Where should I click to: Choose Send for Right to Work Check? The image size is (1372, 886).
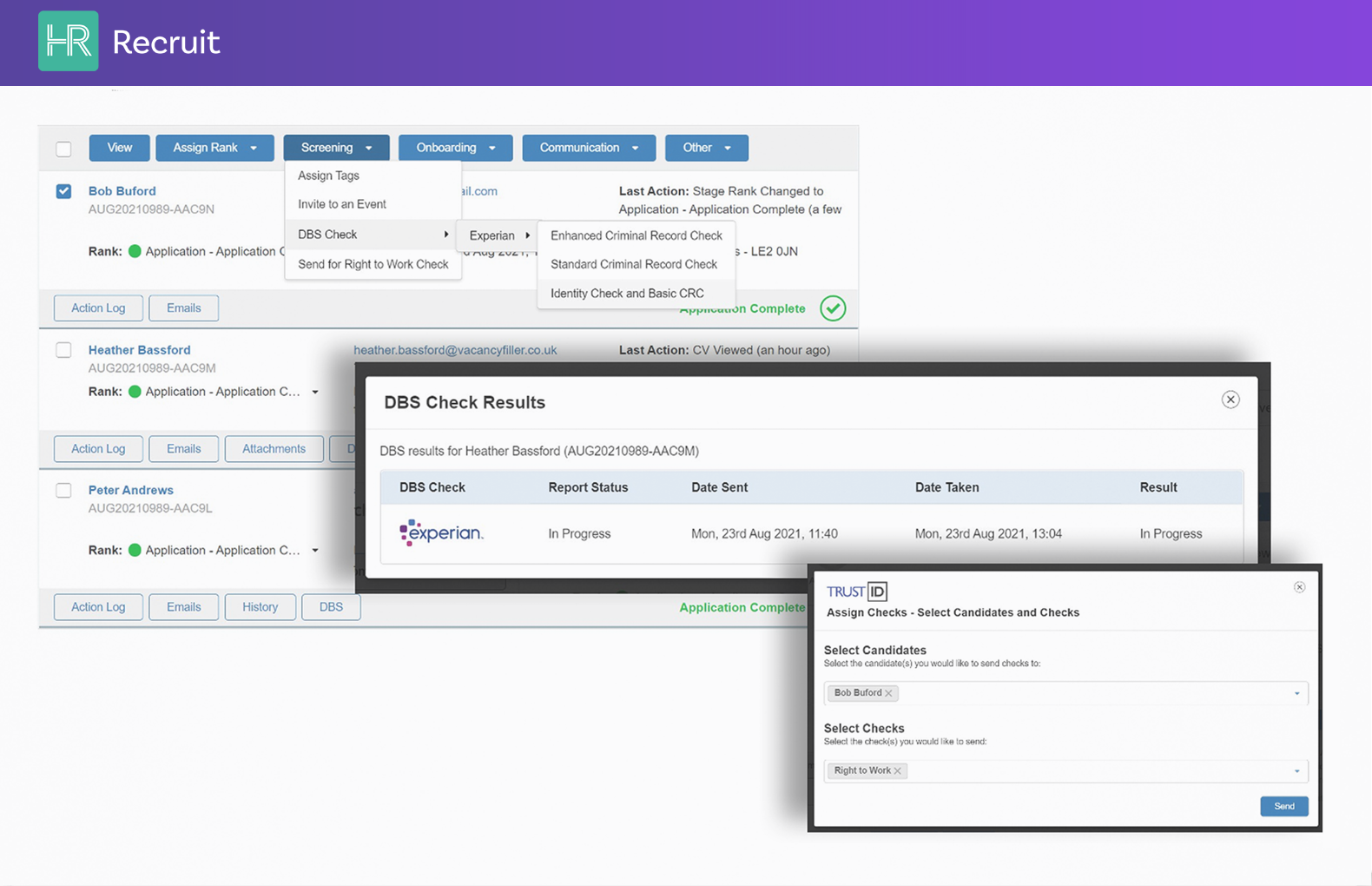click(373, 264)
